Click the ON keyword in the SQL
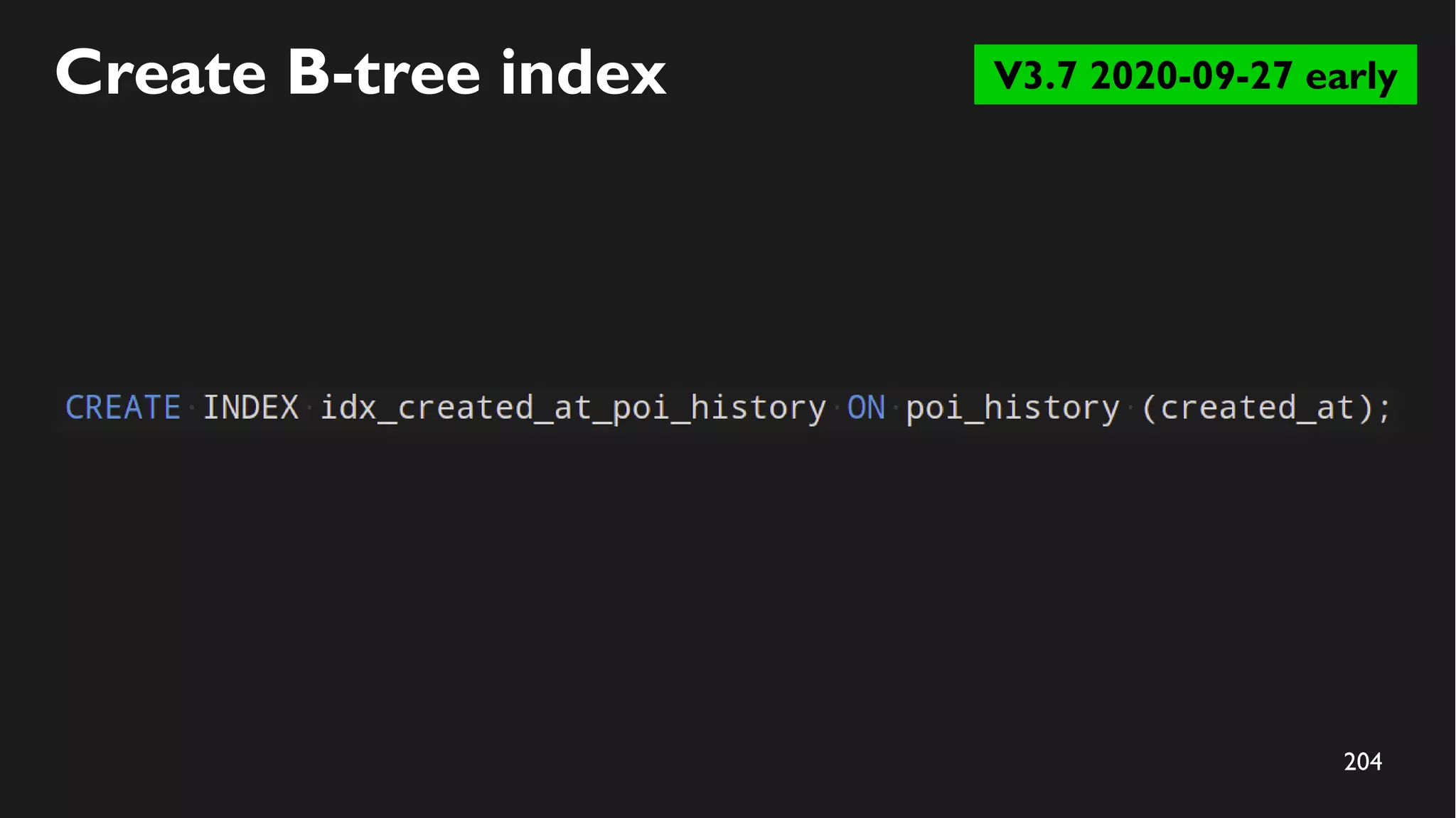The height and width of the screenshot is (818, 1456). click(x=866, y=408)
